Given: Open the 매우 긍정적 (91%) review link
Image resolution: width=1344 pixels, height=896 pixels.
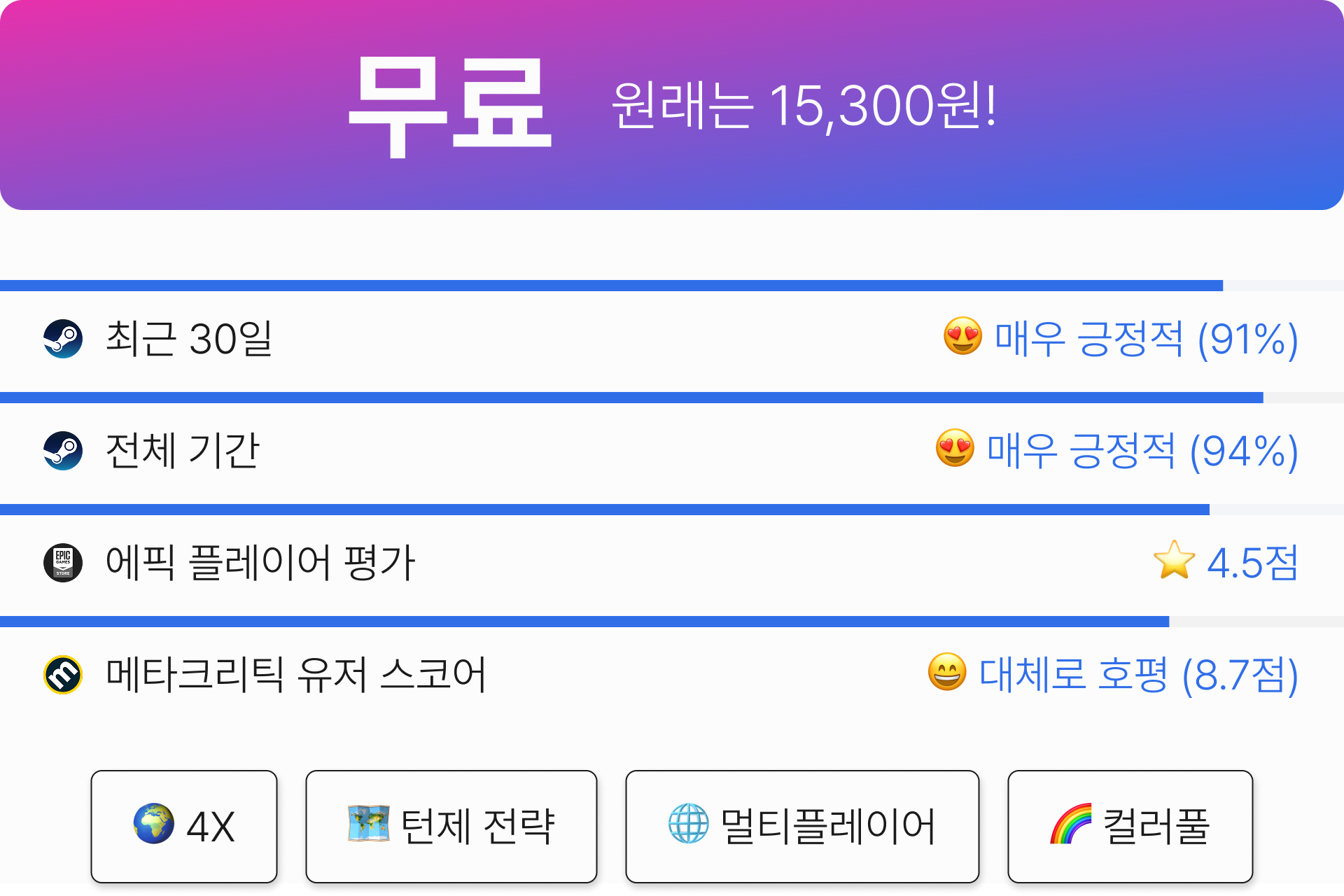Looking at the screenshot, I should pos(1147,339).
